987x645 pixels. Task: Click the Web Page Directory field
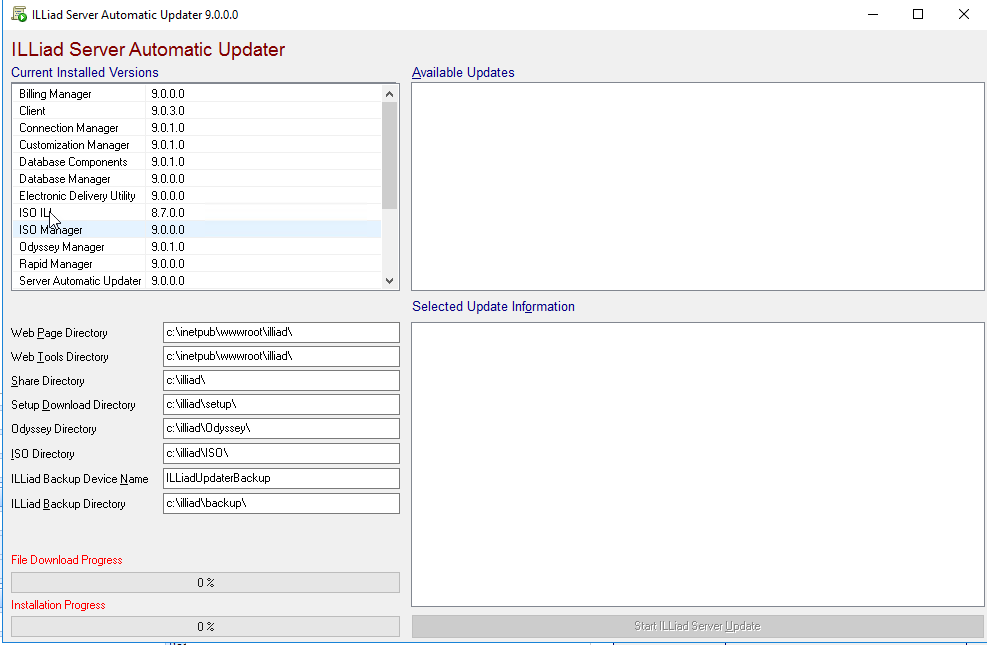pos(280,333)
